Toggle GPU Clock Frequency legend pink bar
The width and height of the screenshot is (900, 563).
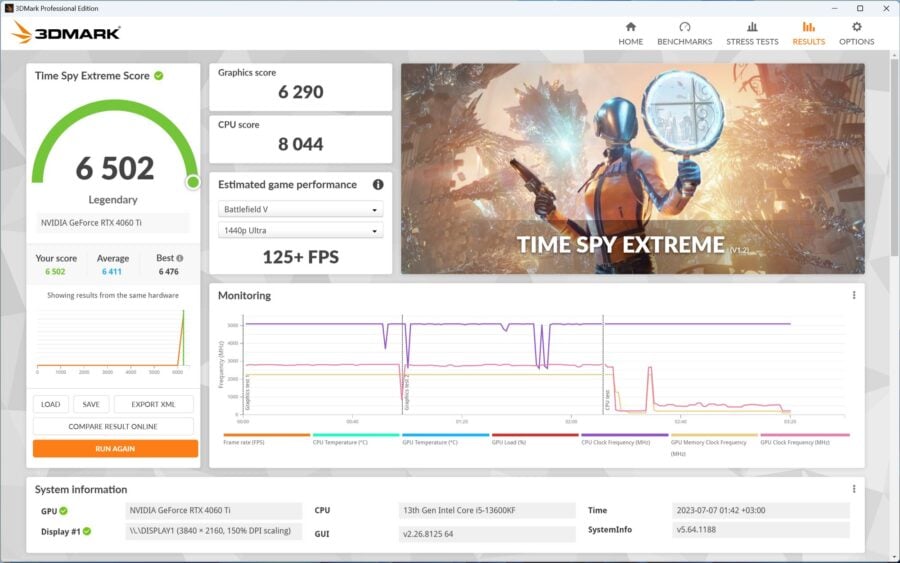pos(804,435)
